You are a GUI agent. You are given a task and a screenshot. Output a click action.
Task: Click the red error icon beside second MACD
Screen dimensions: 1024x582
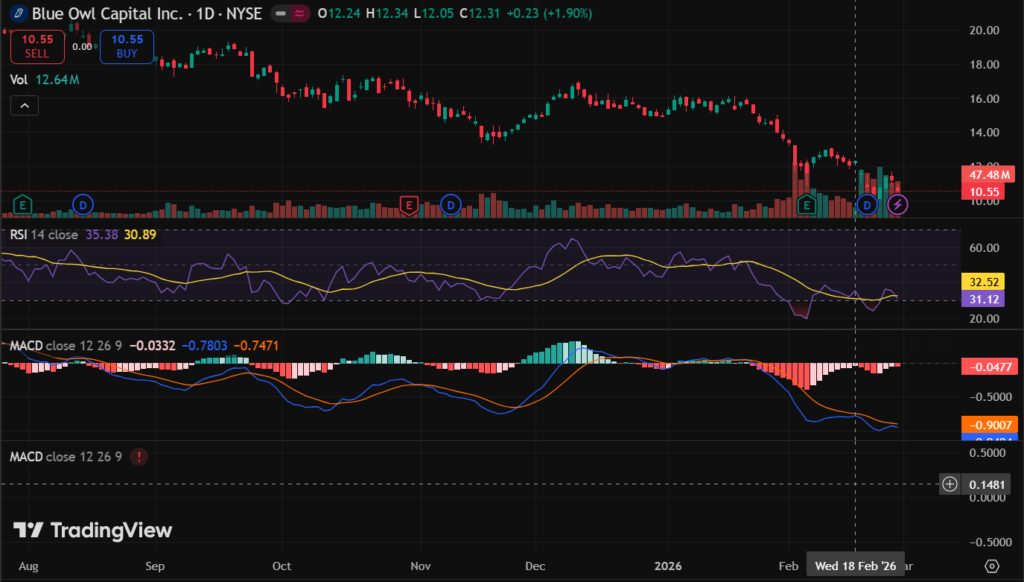(x=139, y=457)
